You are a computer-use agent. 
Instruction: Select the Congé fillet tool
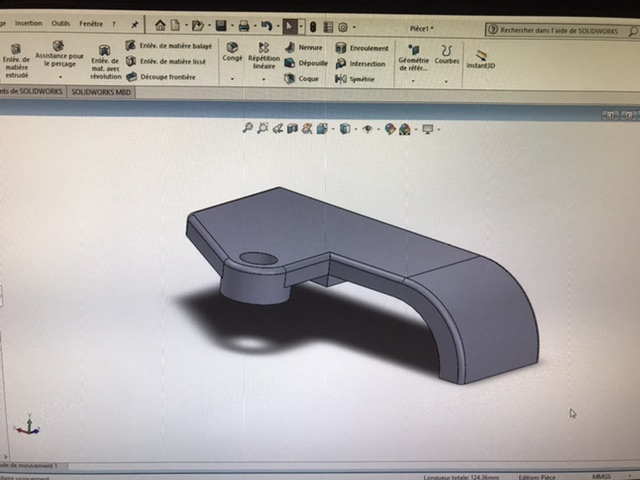[232, 52]
